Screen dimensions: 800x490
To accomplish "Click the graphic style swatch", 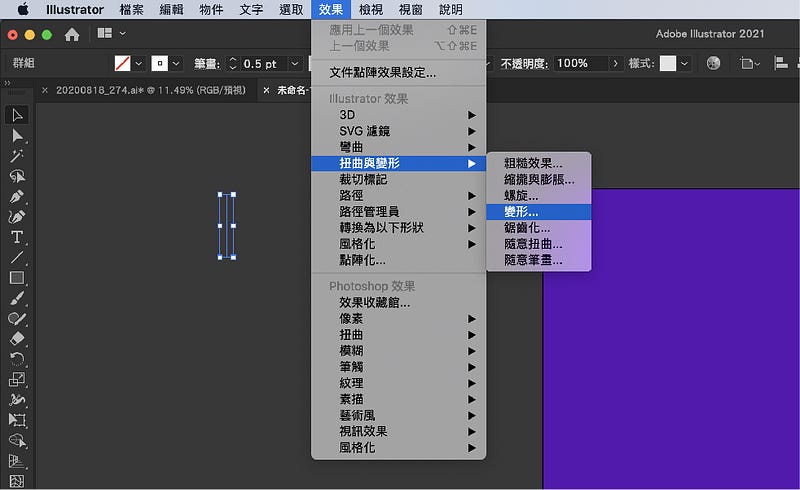I will (668, 64).
